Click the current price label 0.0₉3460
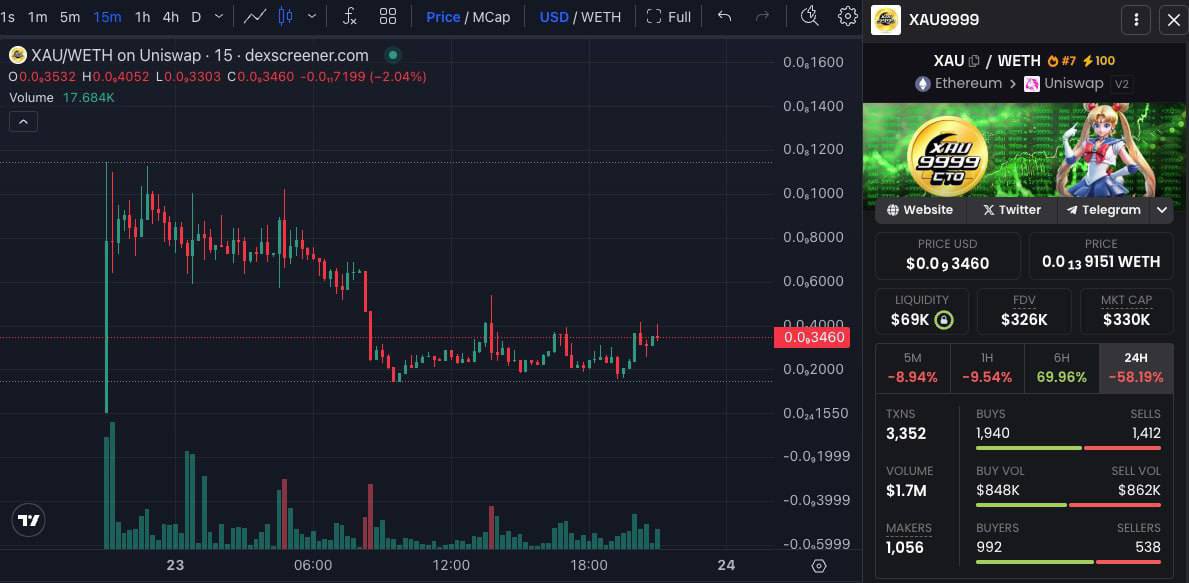This screenshot has width=1189, height=583. point(811,337)
